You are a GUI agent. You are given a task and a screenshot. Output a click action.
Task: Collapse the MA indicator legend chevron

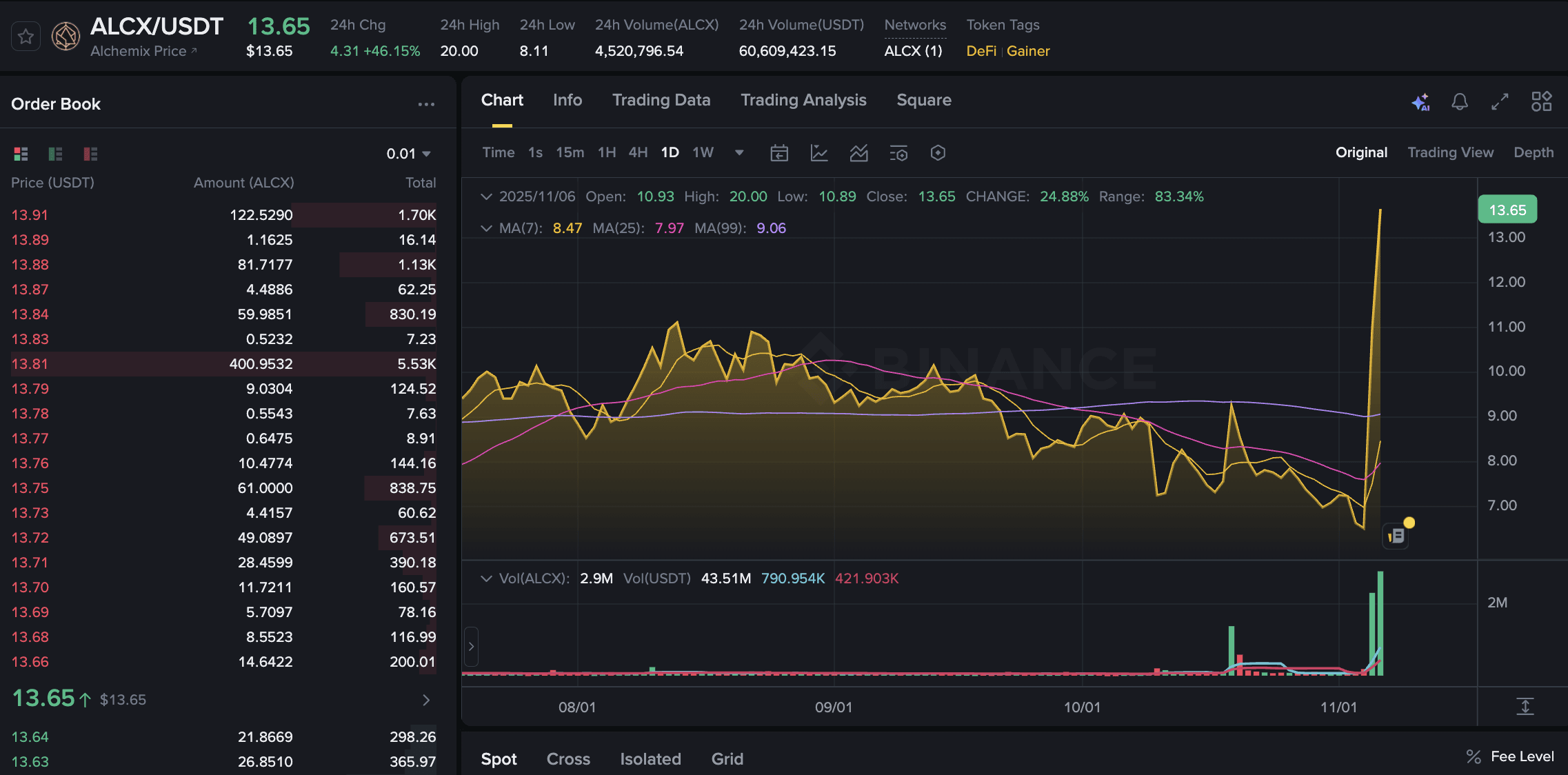pyautogui.click(x=486, y=228)
